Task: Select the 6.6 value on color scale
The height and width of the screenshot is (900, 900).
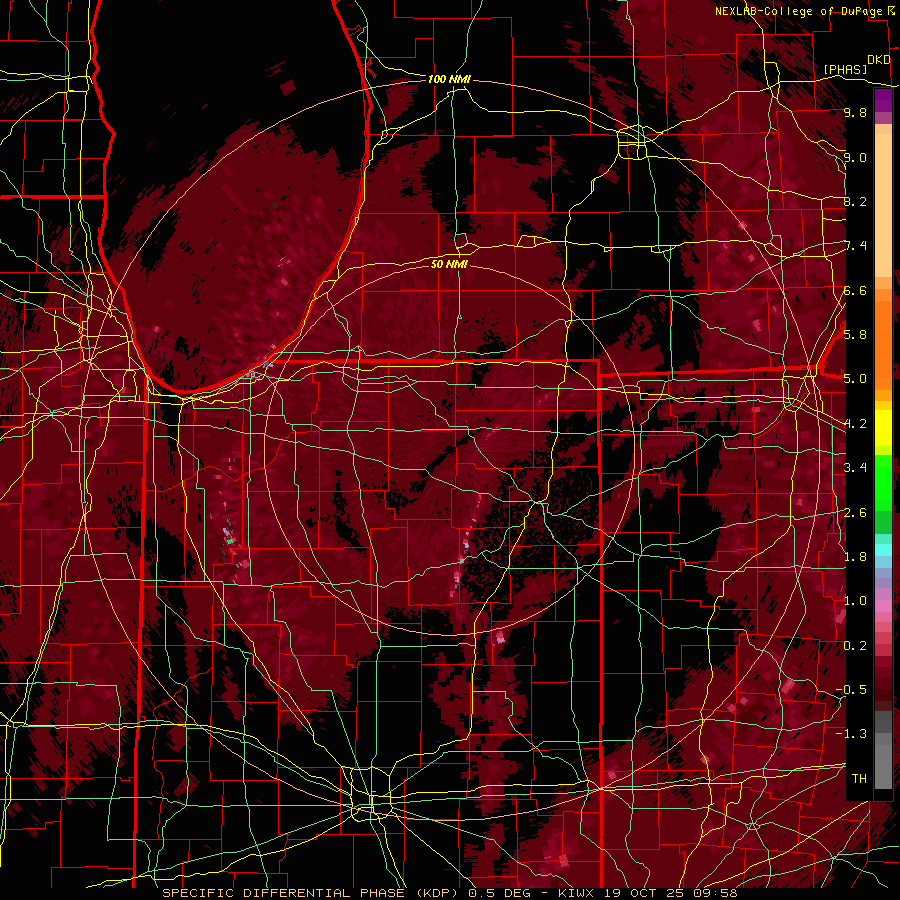Action: (855, 291)
